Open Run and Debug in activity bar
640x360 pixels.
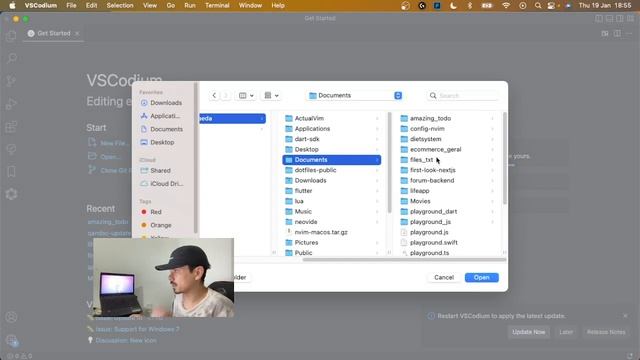pos(11,104)
